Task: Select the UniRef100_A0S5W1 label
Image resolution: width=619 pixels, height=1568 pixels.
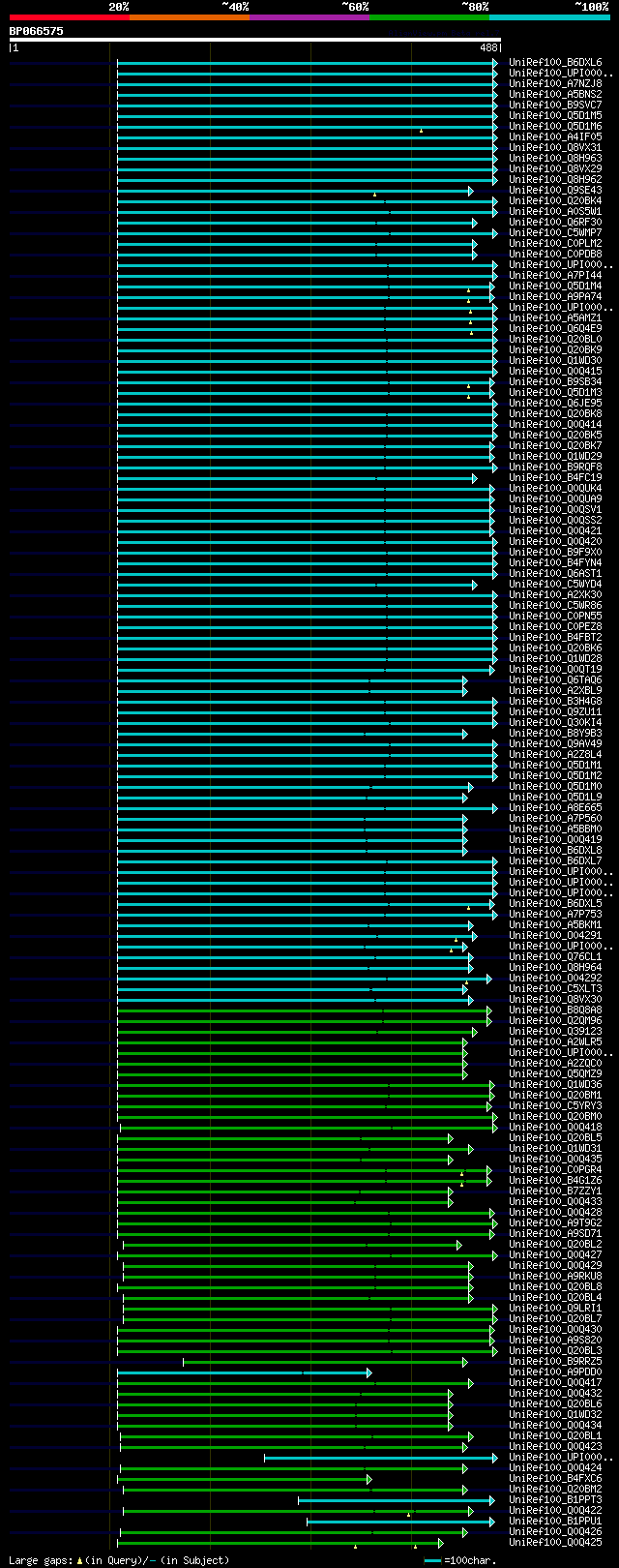Action: (555, 212)
